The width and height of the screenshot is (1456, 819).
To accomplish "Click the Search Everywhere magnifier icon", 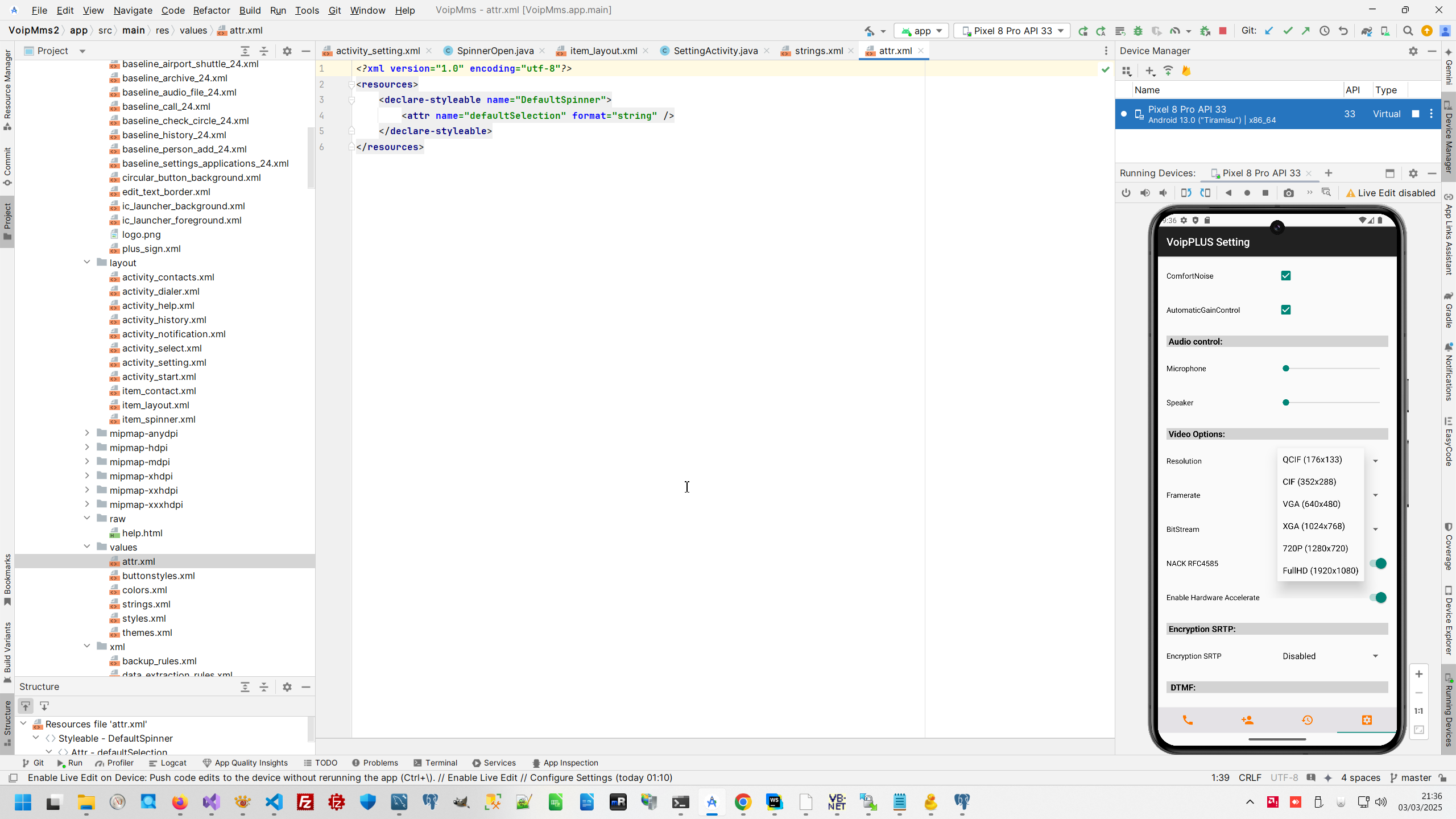I will tap(1408, 31).
